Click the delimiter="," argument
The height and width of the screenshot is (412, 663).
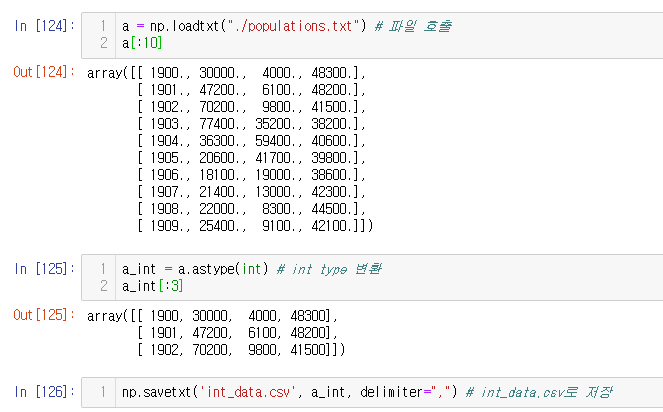pyautogui.click(x=405, y=392)
